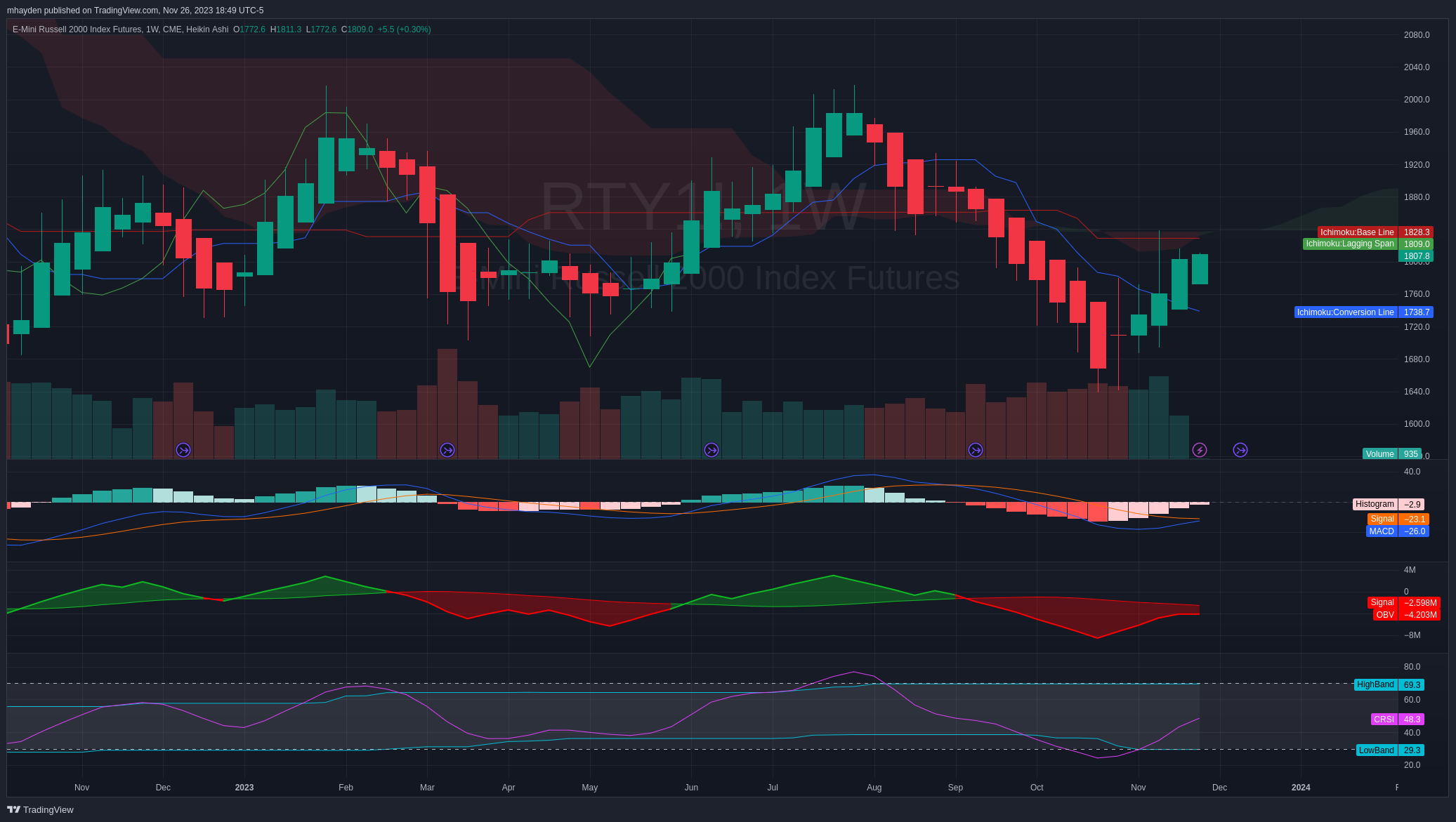The height and width of the screenshot is (822, 1456).
Task: Open the future event marker after the last candle
Action: (x=1240, y=450)
